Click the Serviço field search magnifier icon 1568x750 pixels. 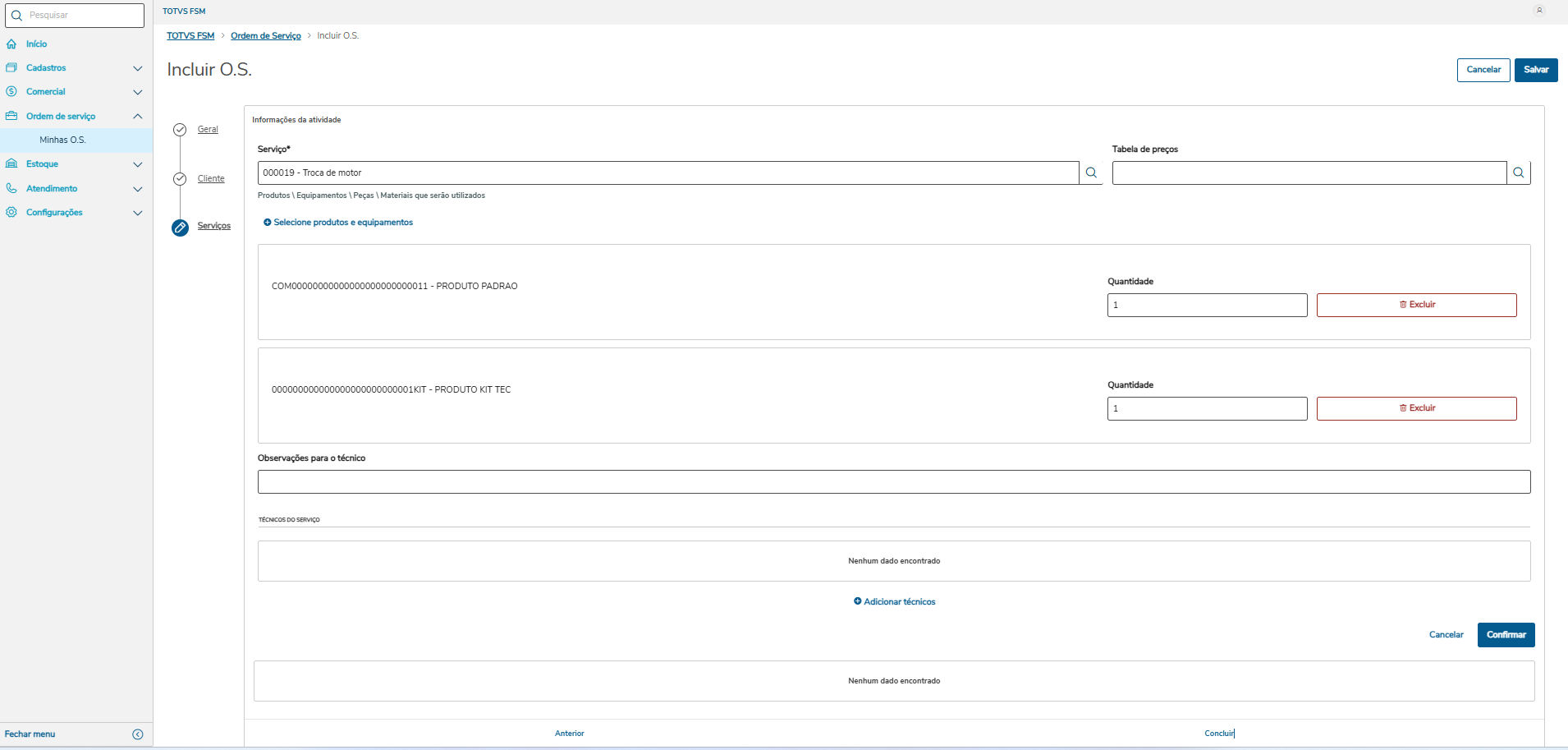1091,173
